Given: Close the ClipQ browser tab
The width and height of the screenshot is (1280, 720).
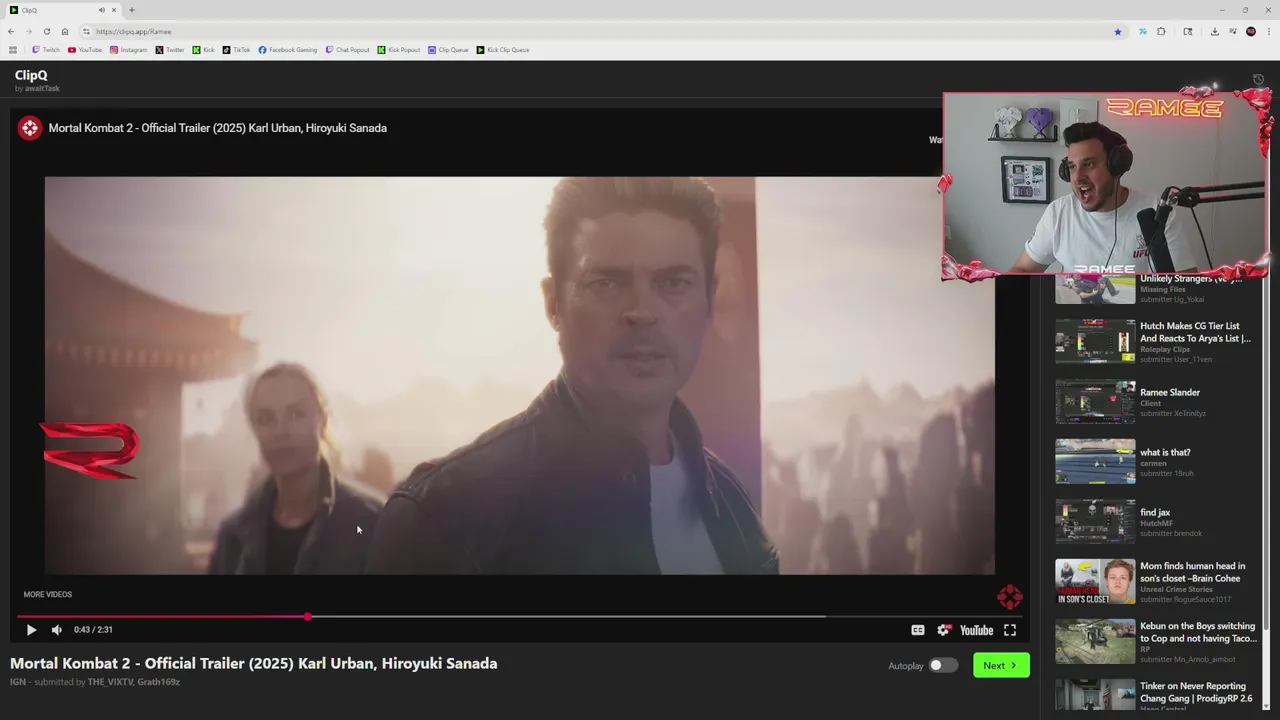Looking at the screenshot, I should (x=114, y=10).
